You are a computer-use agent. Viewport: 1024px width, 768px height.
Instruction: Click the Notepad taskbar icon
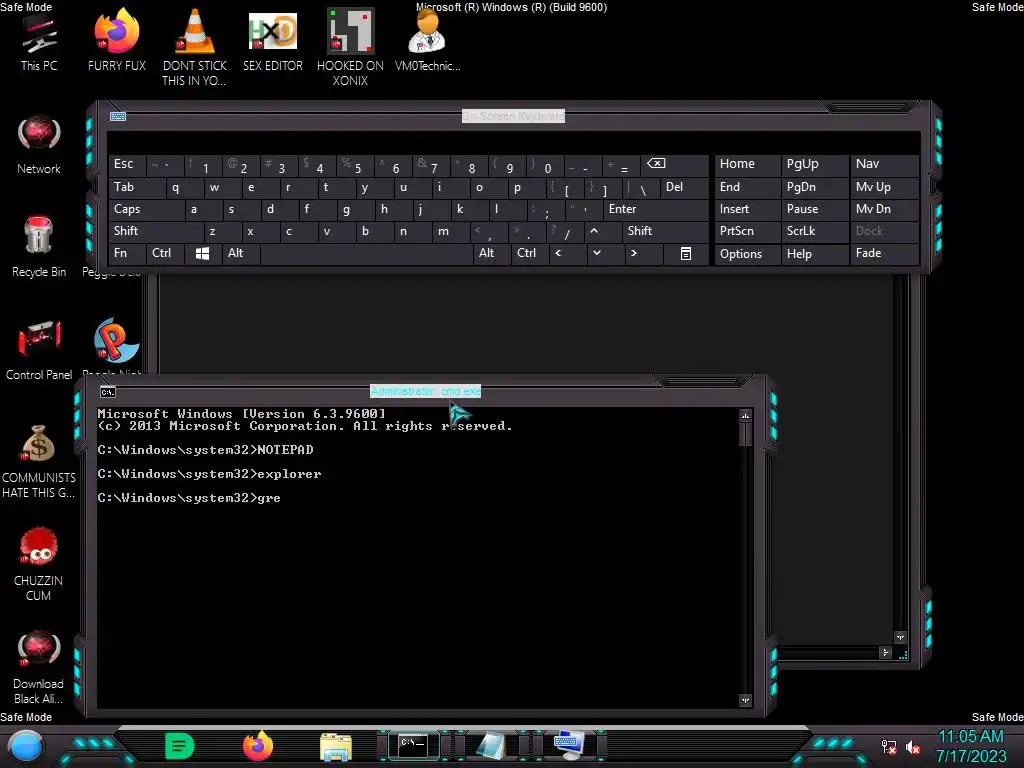pyautogui.click(x=491, y=746)
